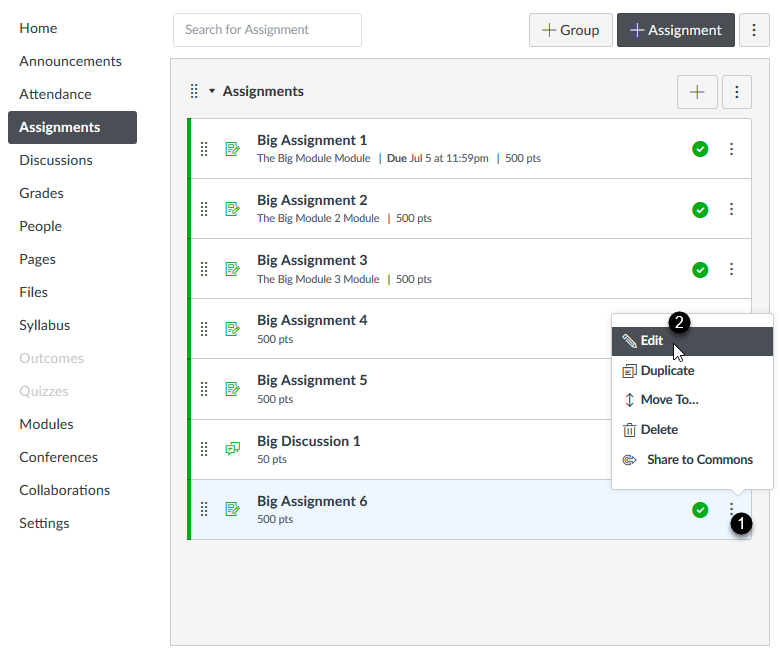Screen dimensions: 780x659
Task: Click the assignment icon beside Big Assignment 2
Action: point(233,209)
